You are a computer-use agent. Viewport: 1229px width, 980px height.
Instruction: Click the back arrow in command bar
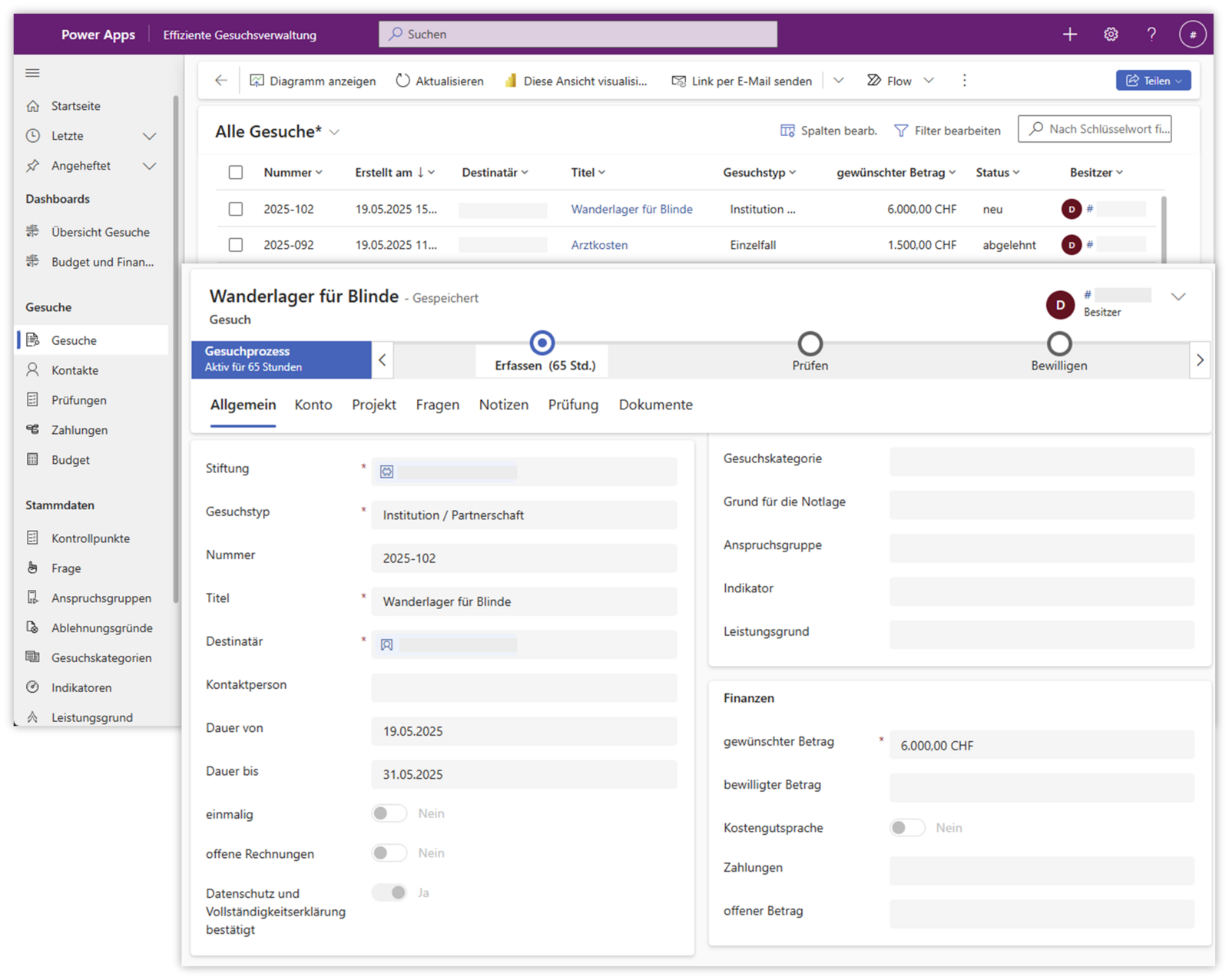[x=221, y=81]
